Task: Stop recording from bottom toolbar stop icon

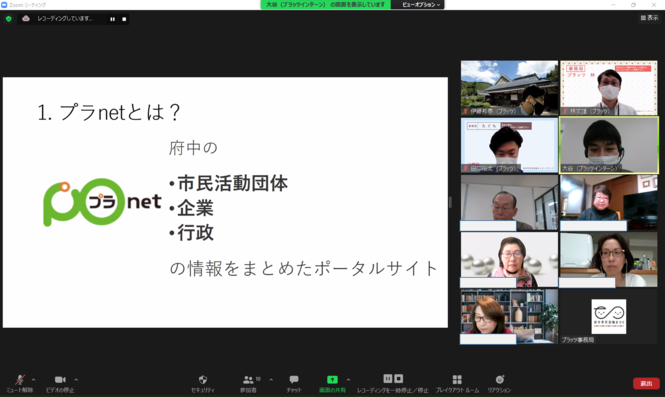Action: point(399,378)
